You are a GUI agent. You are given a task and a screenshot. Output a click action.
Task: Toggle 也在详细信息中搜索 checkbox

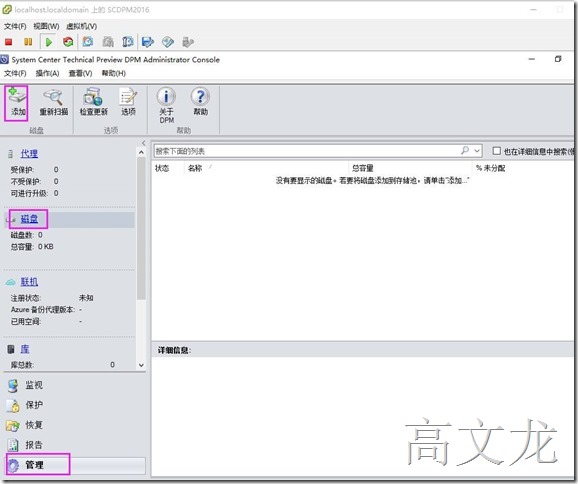click(x=497, y=151)
